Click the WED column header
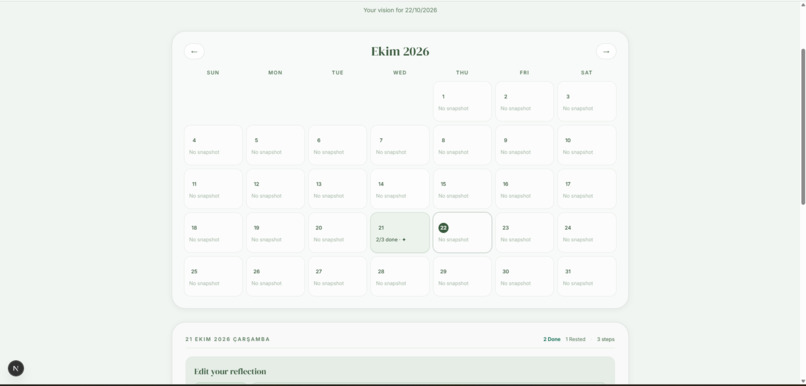Screen dimensions: 806x386 (399, 72)
